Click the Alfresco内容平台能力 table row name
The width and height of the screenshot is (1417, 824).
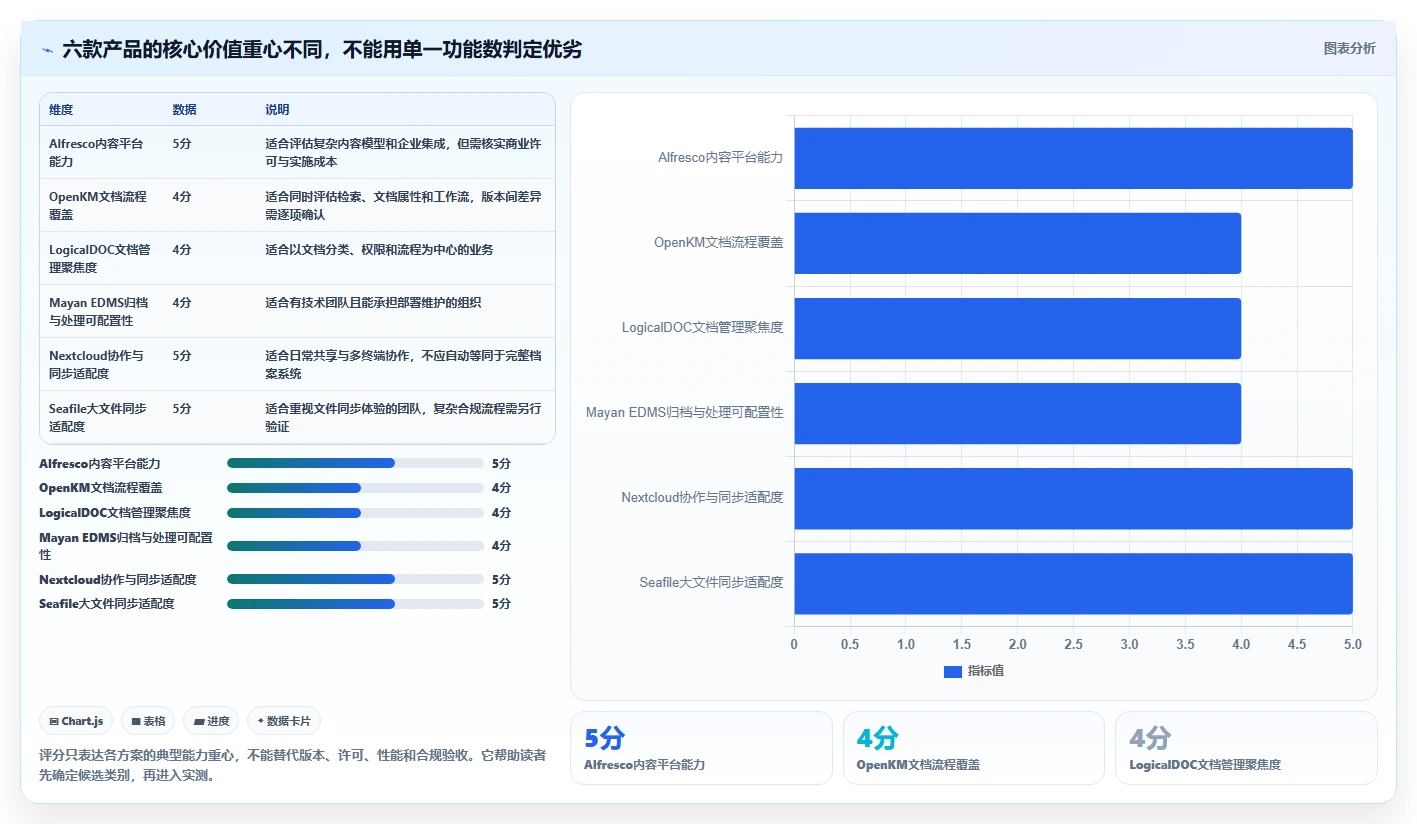pyautogui.click(x=96, y=152)
